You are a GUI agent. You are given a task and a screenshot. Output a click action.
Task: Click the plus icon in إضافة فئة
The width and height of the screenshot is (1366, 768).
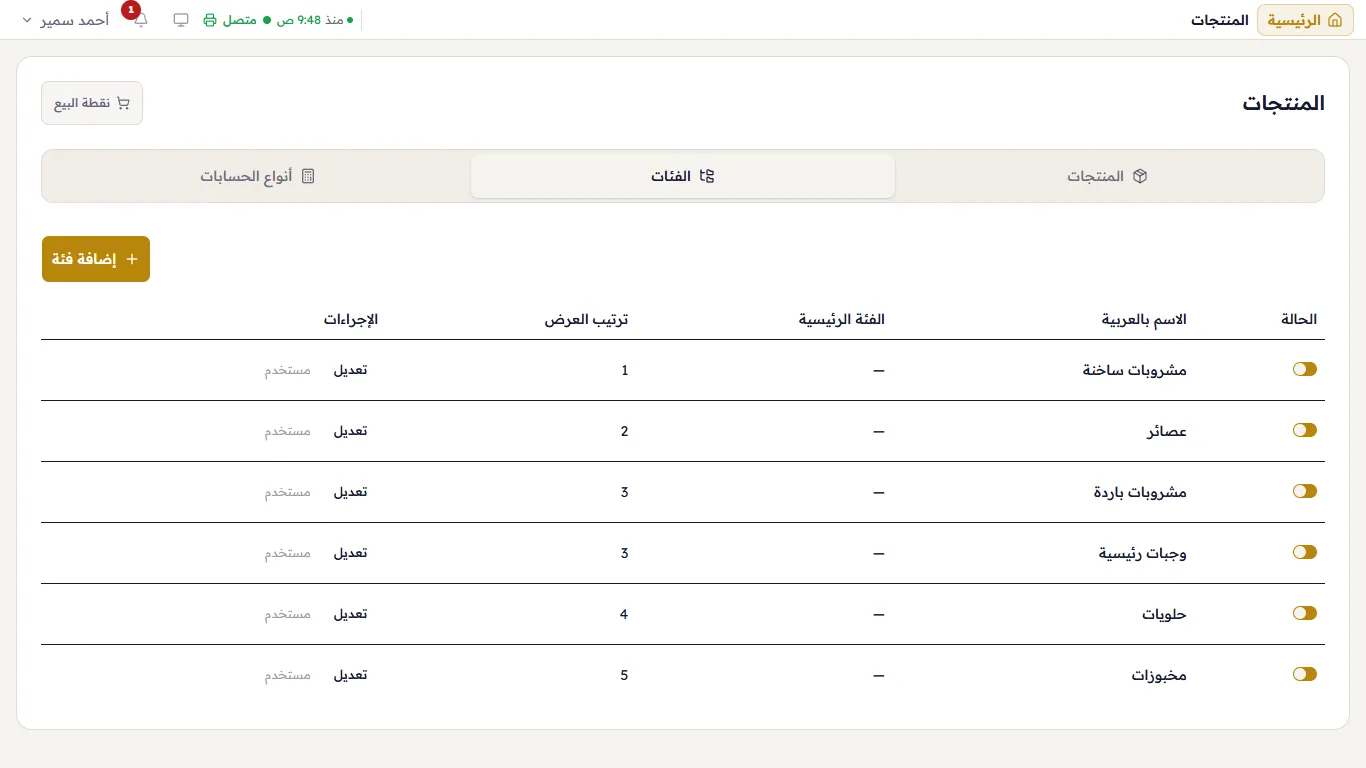131,259
